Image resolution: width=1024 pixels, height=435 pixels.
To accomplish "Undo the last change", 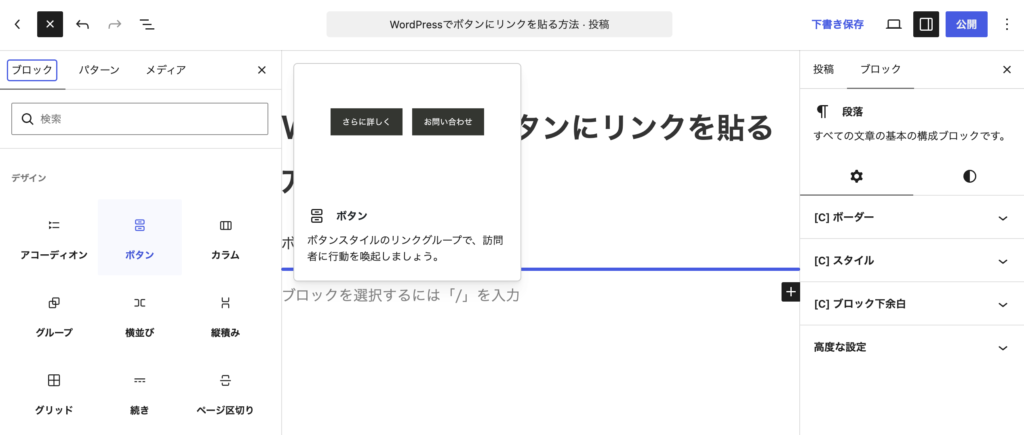I will [82, 25].
